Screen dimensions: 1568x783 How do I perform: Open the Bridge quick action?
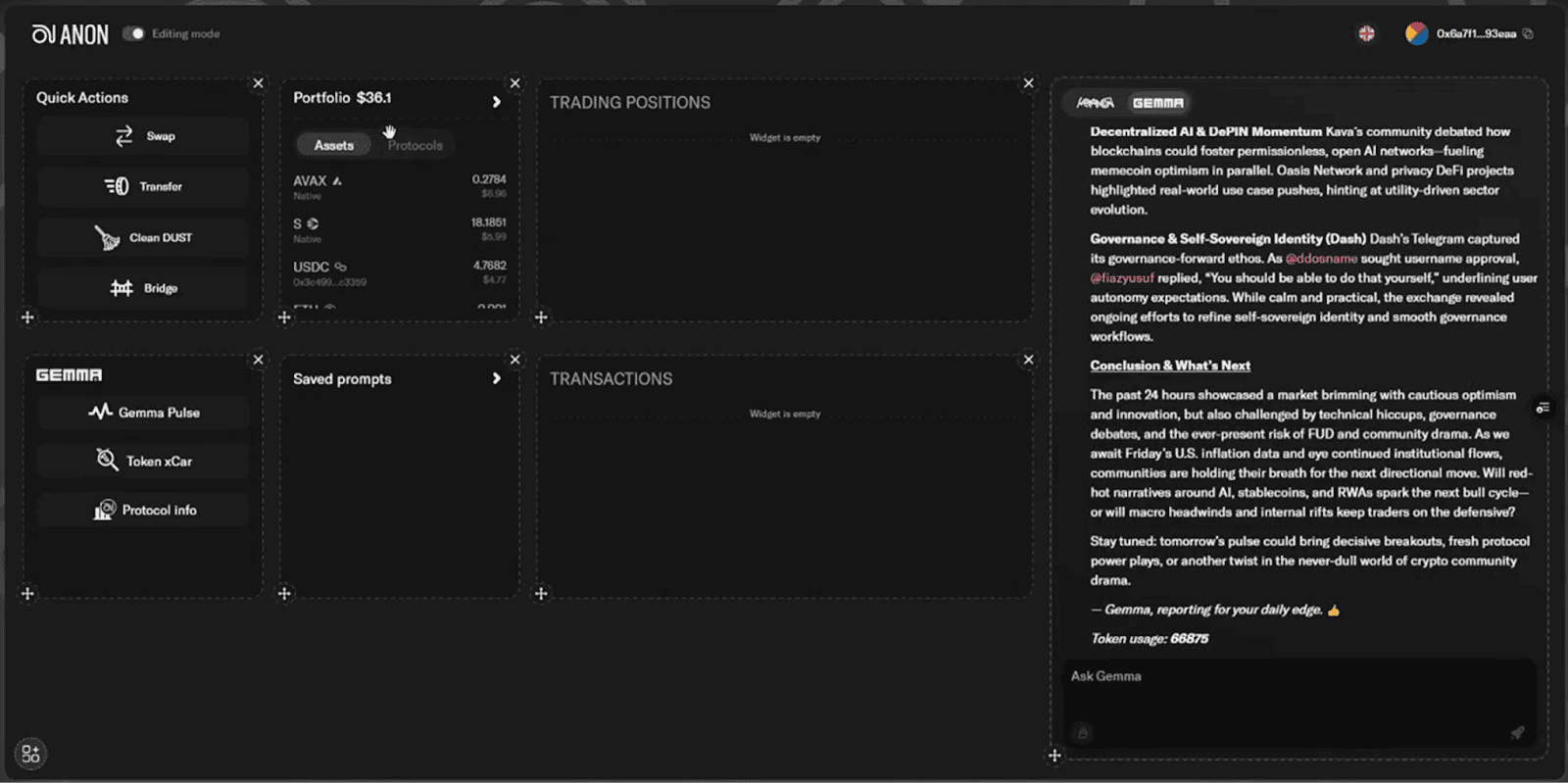point(144,288)
